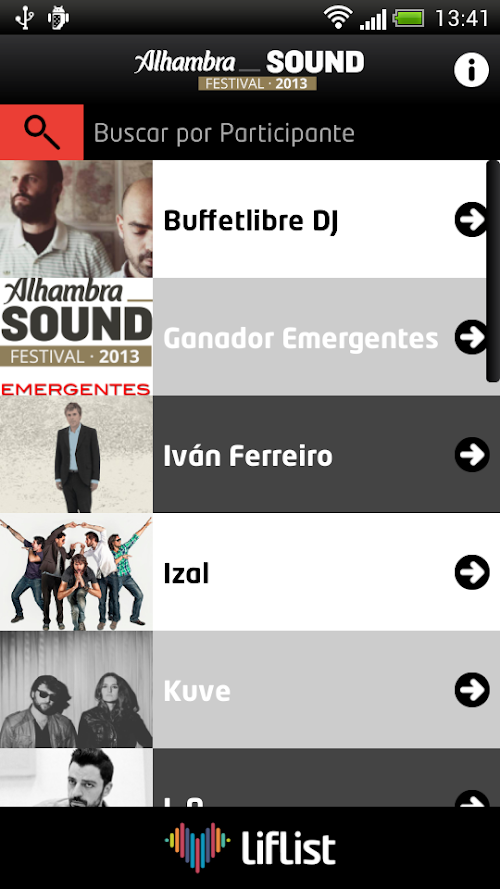Viewport: 500px width, 889px height.
Task: Tap arrow next to Ganador Emergentes
Action: (472, 337)
